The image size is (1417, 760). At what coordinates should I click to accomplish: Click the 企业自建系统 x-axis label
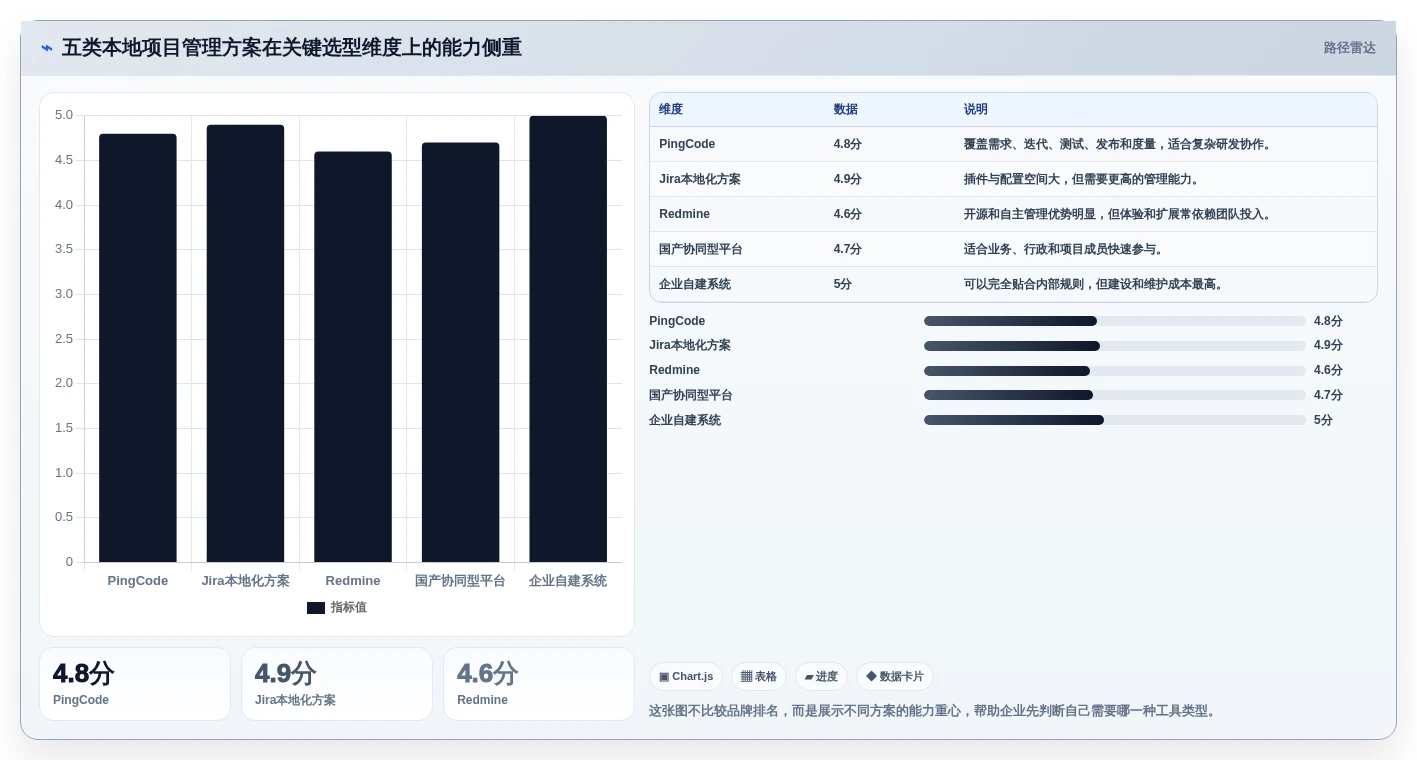pos(568,581)
